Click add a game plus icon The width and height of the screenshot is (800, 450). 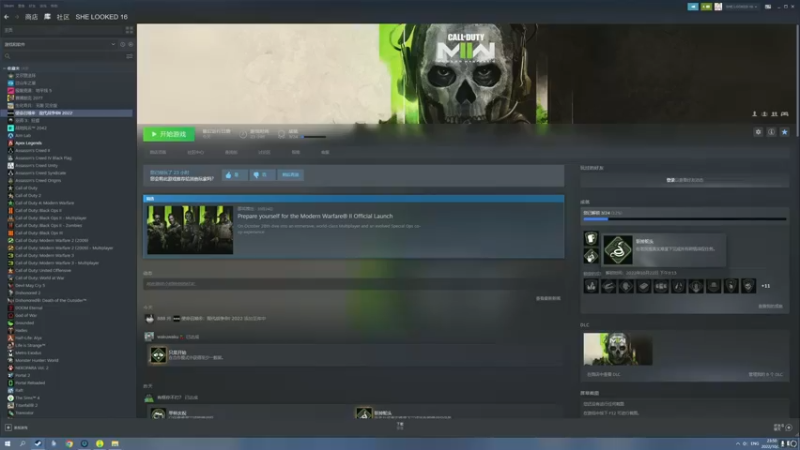click(x=8, y=428)
